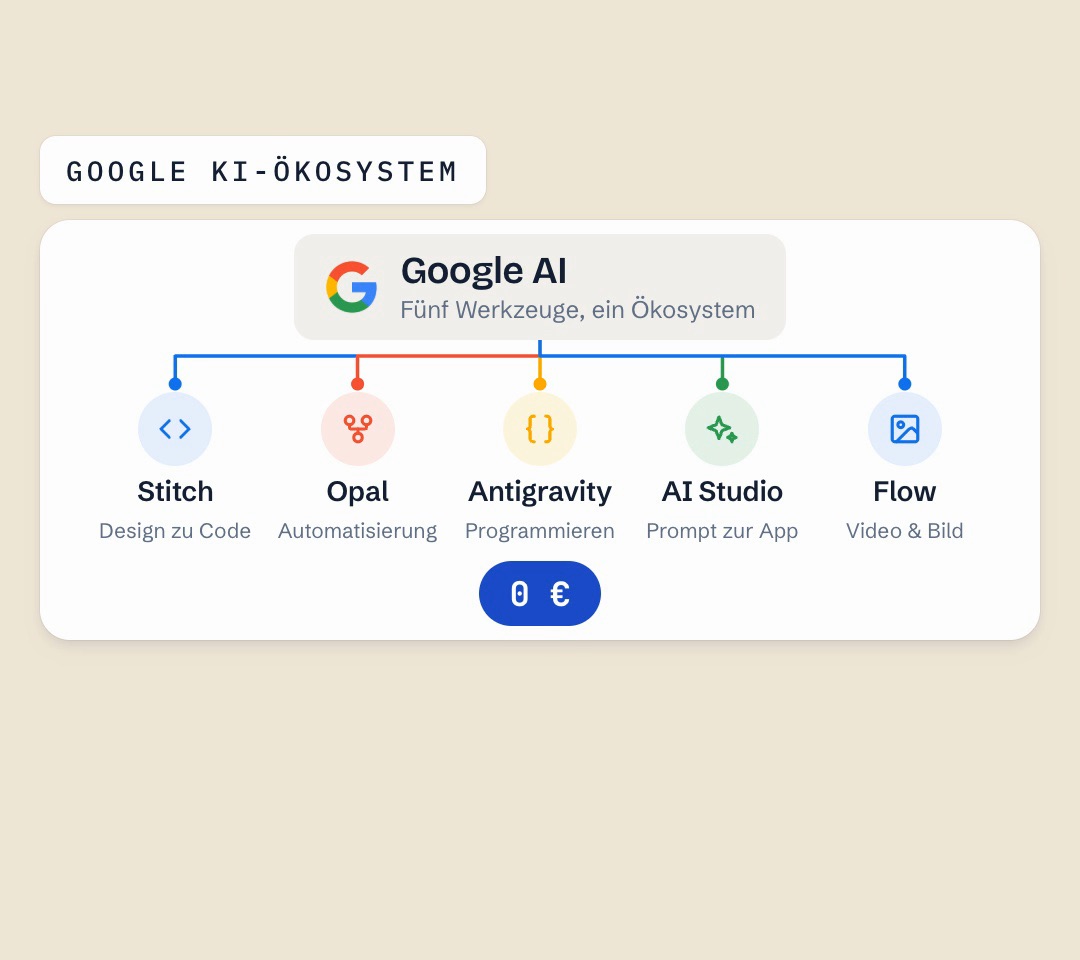Click 'Programmieren' caption
Image resolution: width=1080 pixels, height=960 pixels.
point(540,531)
